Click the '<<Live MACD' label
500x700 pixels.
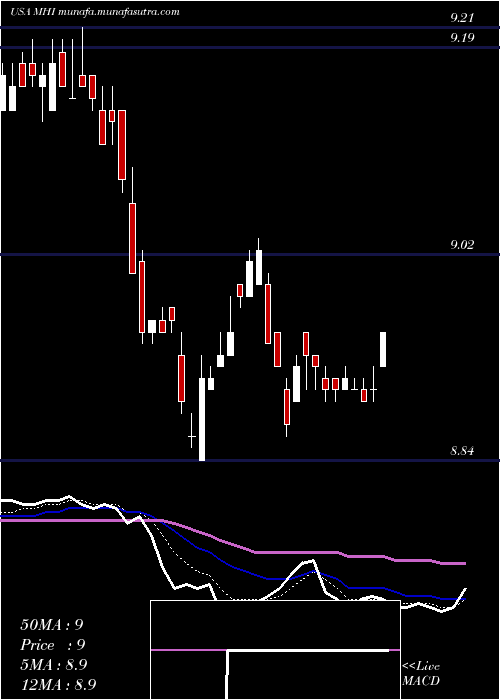421,674
